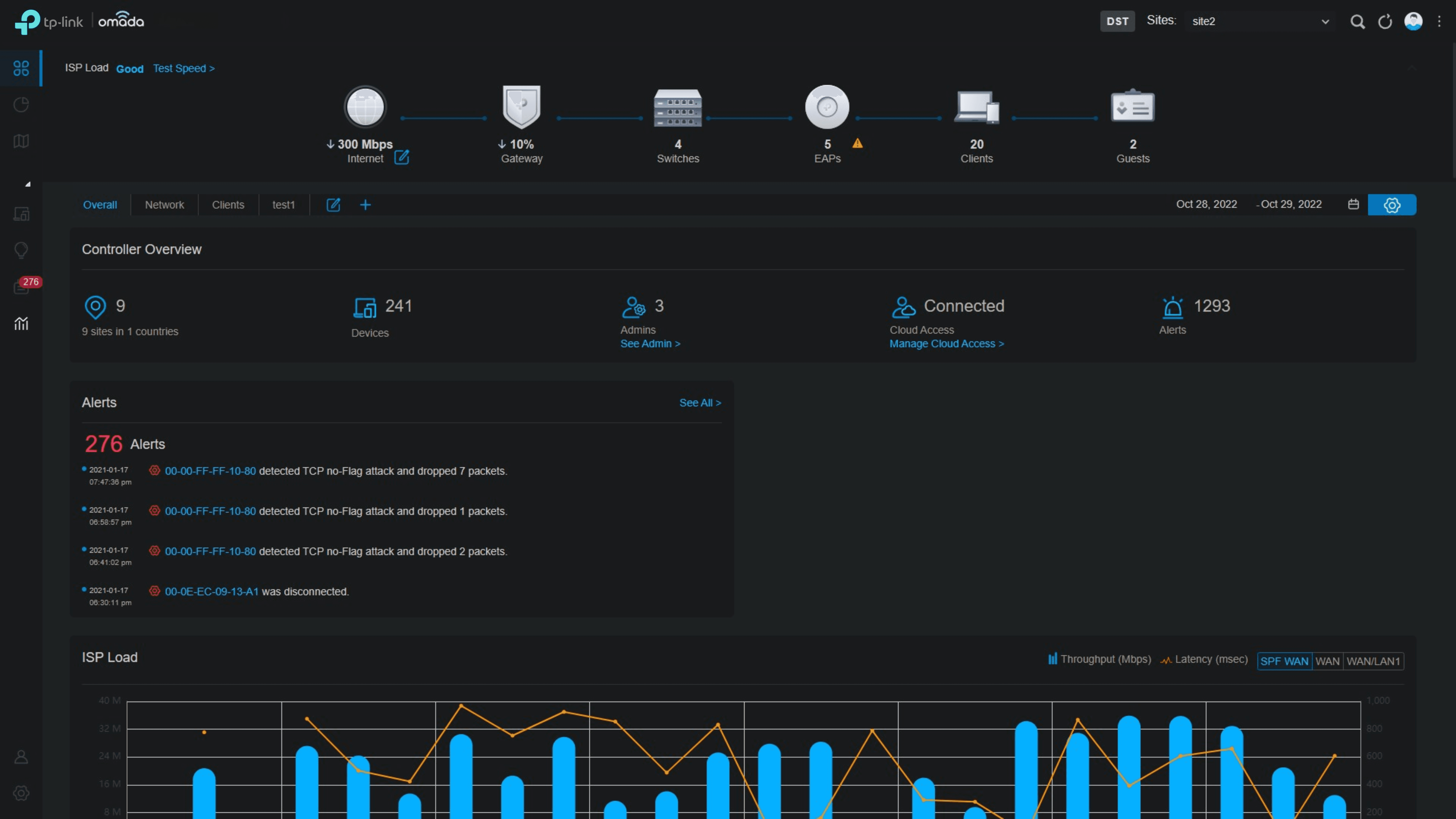Viewport: 1456px width, 819px height.
Task: Switch to the Network tab
Action: 165,204
